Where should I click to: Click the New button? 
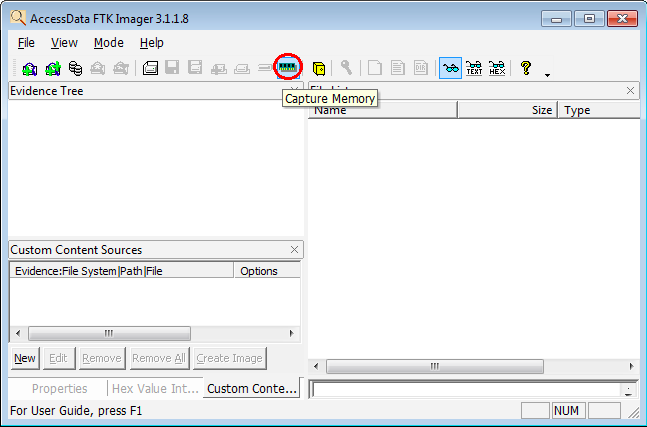pos(25,358)
